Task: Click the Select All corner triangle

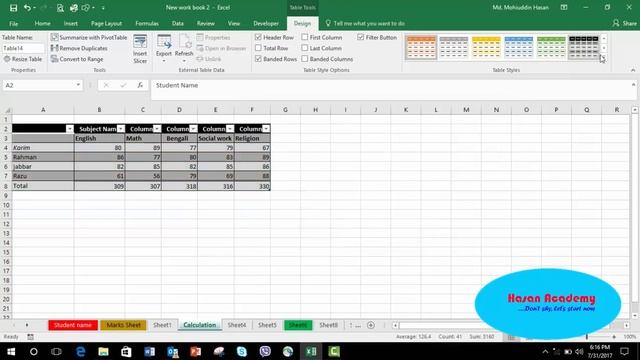Action: pyautogui.click(x=7, y=110)
